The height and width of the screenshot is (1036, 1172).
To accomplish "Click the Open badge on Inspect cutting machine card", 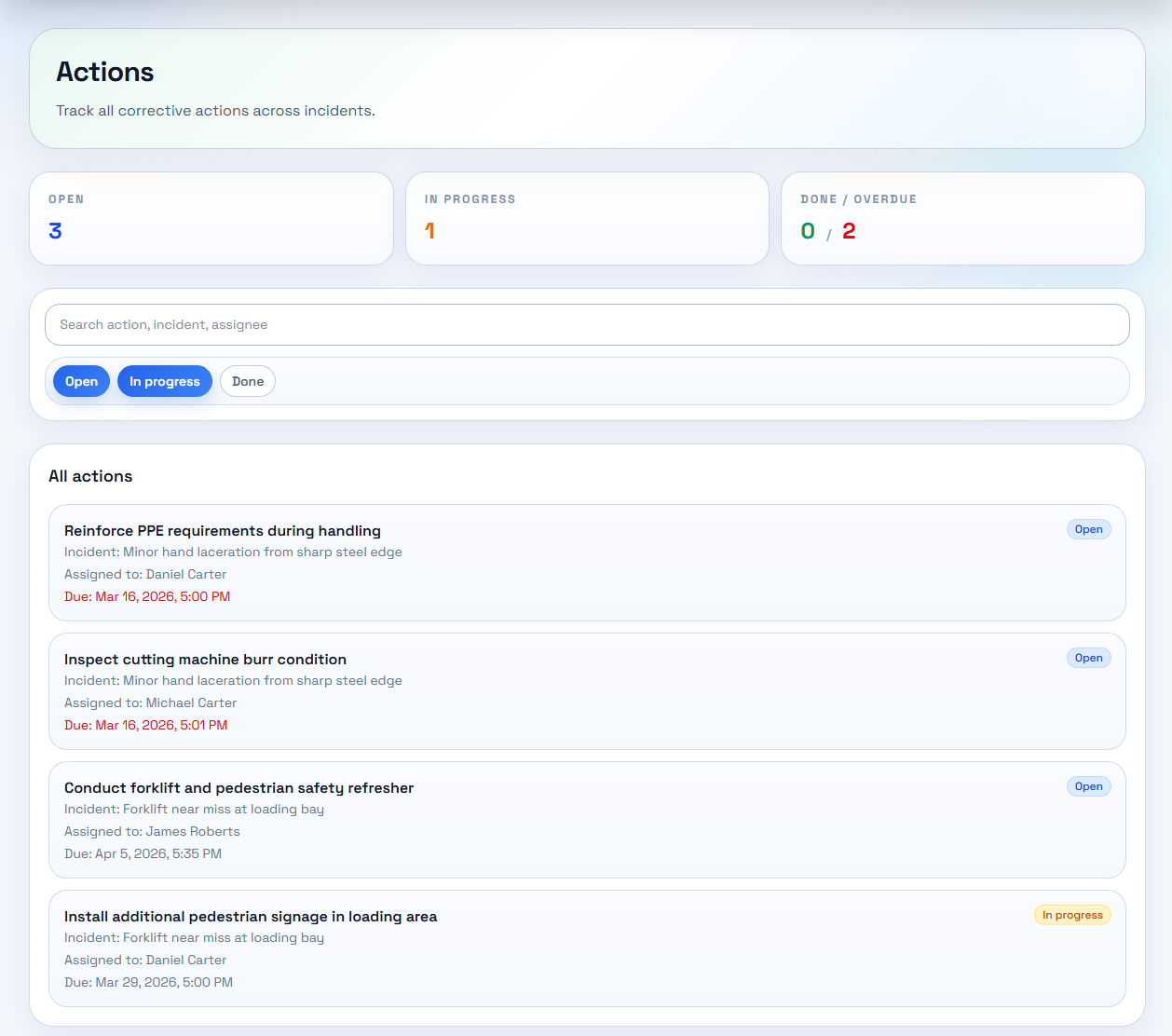I will point(1088,658).
